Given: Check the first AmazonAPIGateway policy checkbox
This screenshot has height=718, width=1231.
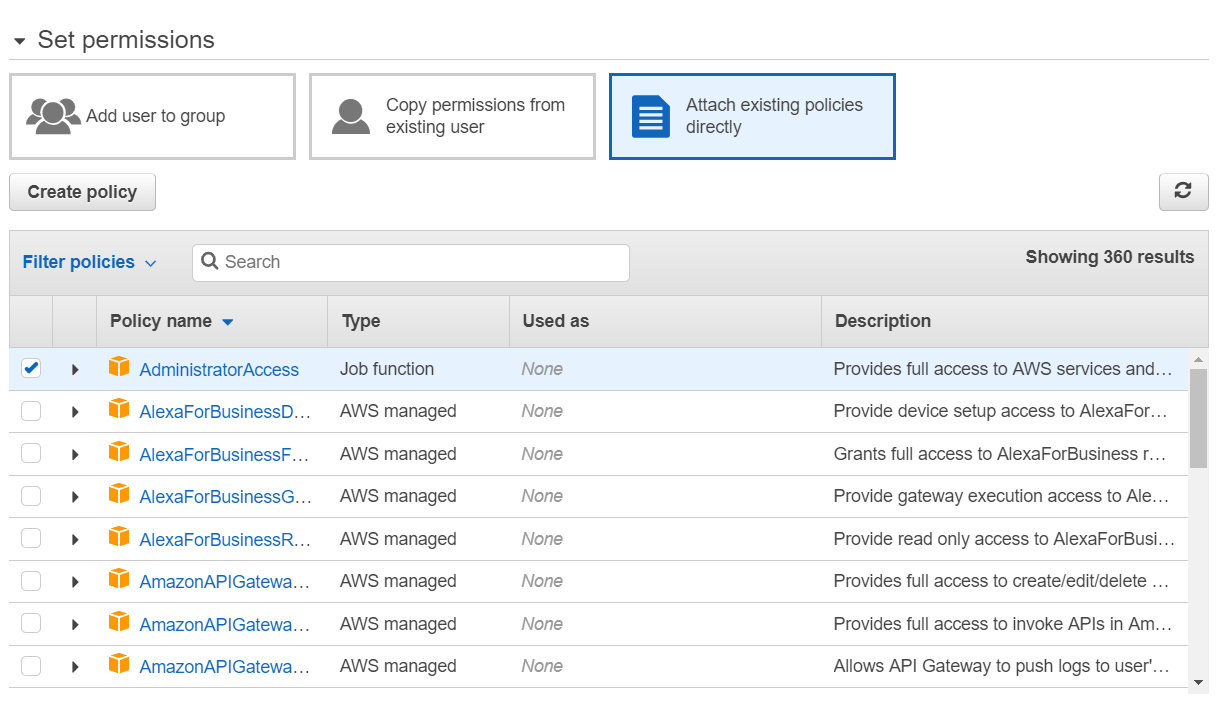Looking at the screenshot, I should (x=31, y=581).
